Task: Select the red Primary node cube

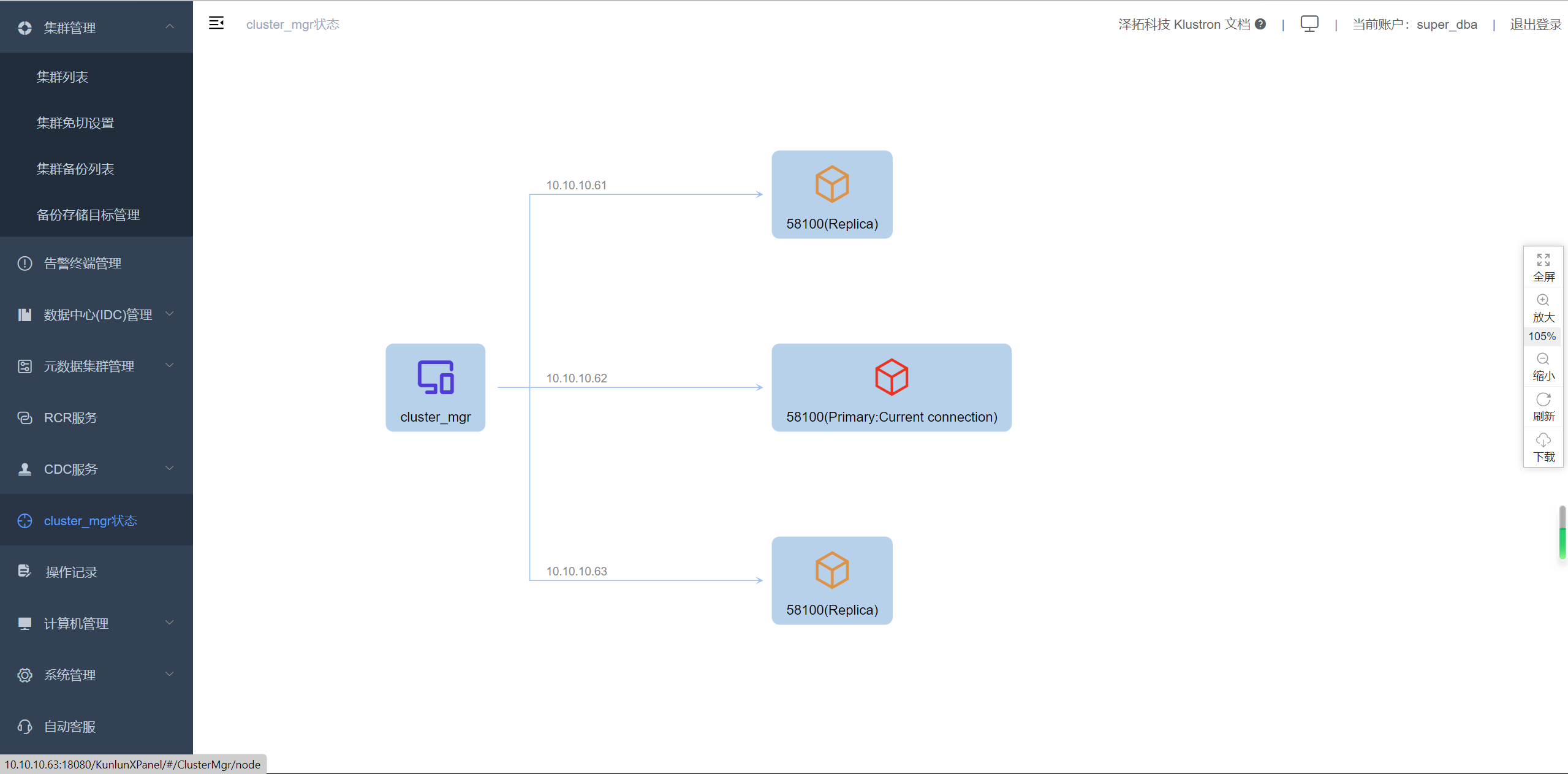Action: (x=891, y=376)
